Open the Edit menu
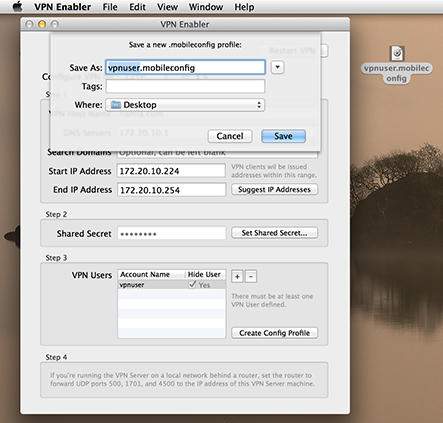Screen dimensions: 443x423 pos(137,7)
